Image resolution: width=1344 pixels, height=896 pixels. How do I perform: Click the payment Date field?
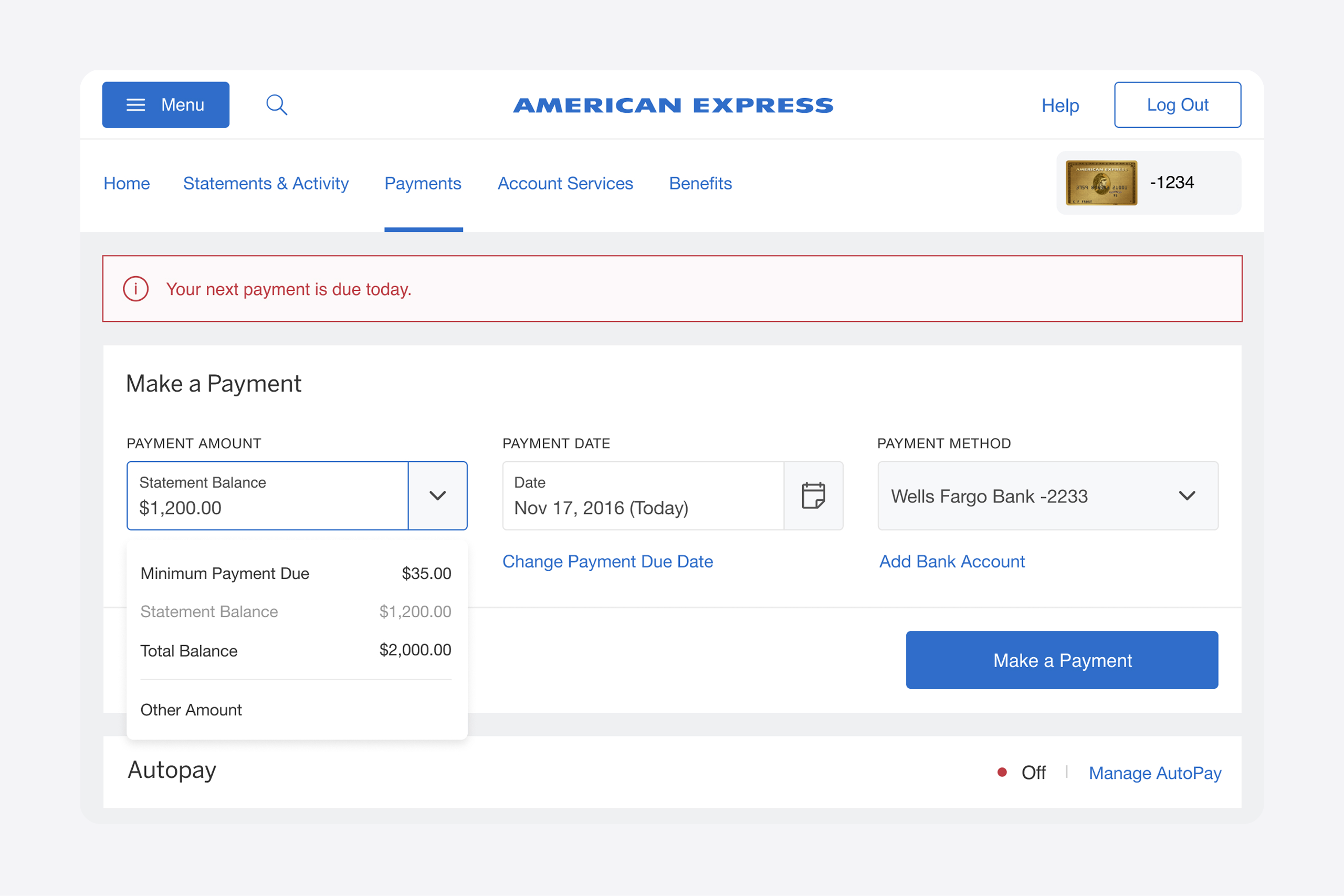coord(643,496)
